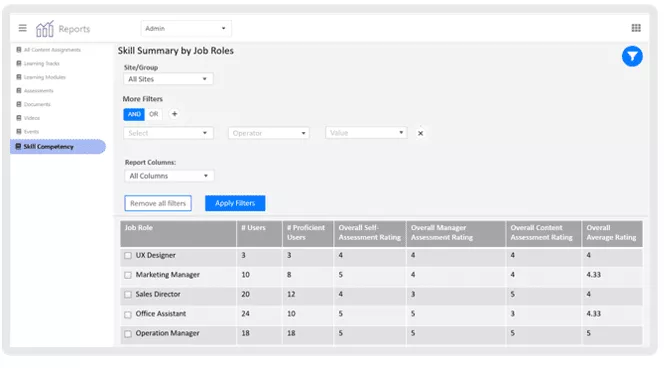This screenshot has height=368, width=666.
Task: Click # Proficient Users column header
Action: coord(308,234)
